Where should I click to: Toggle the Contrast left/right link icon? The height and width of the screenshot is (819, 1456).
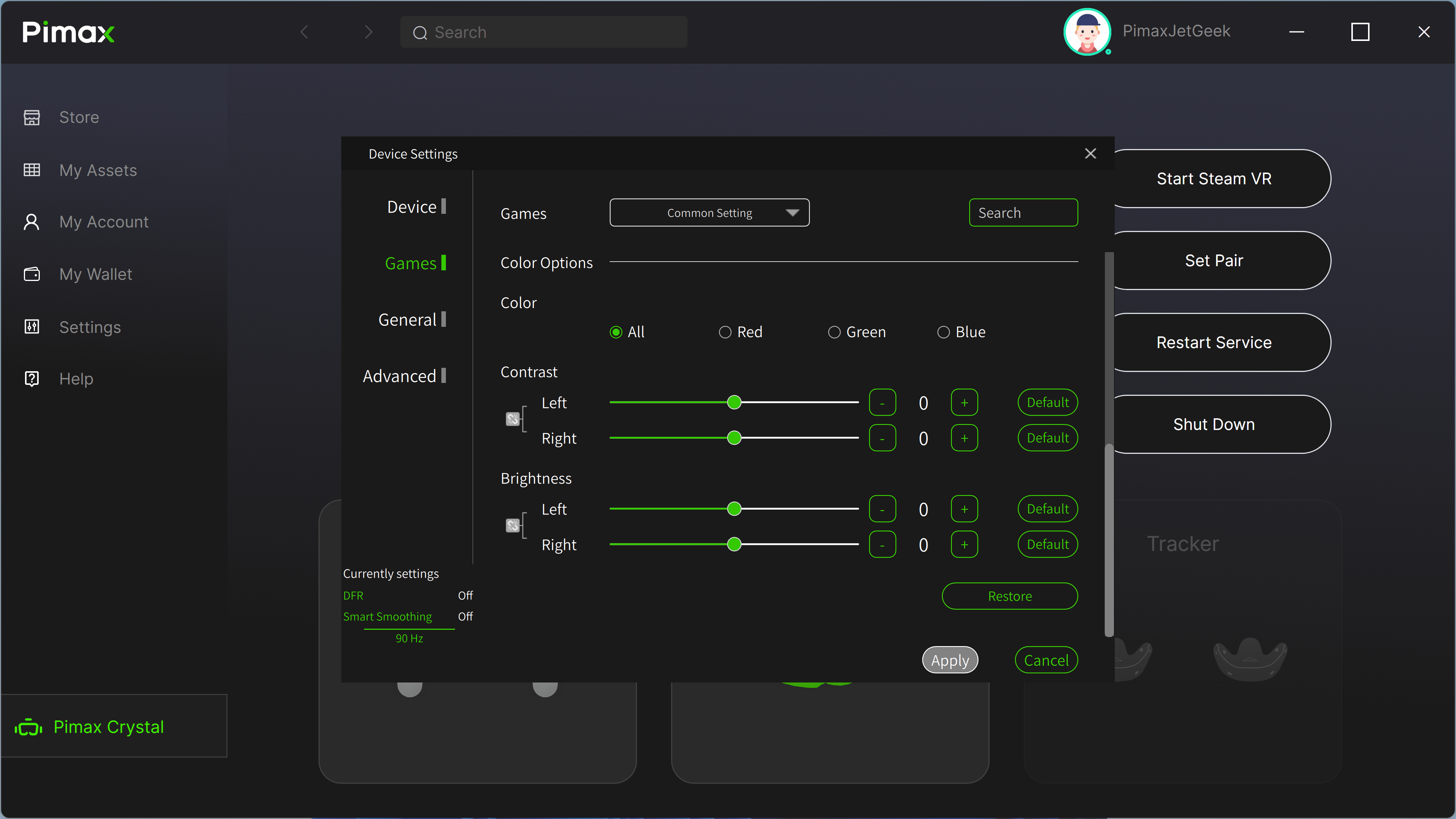(x=512, y=419)
